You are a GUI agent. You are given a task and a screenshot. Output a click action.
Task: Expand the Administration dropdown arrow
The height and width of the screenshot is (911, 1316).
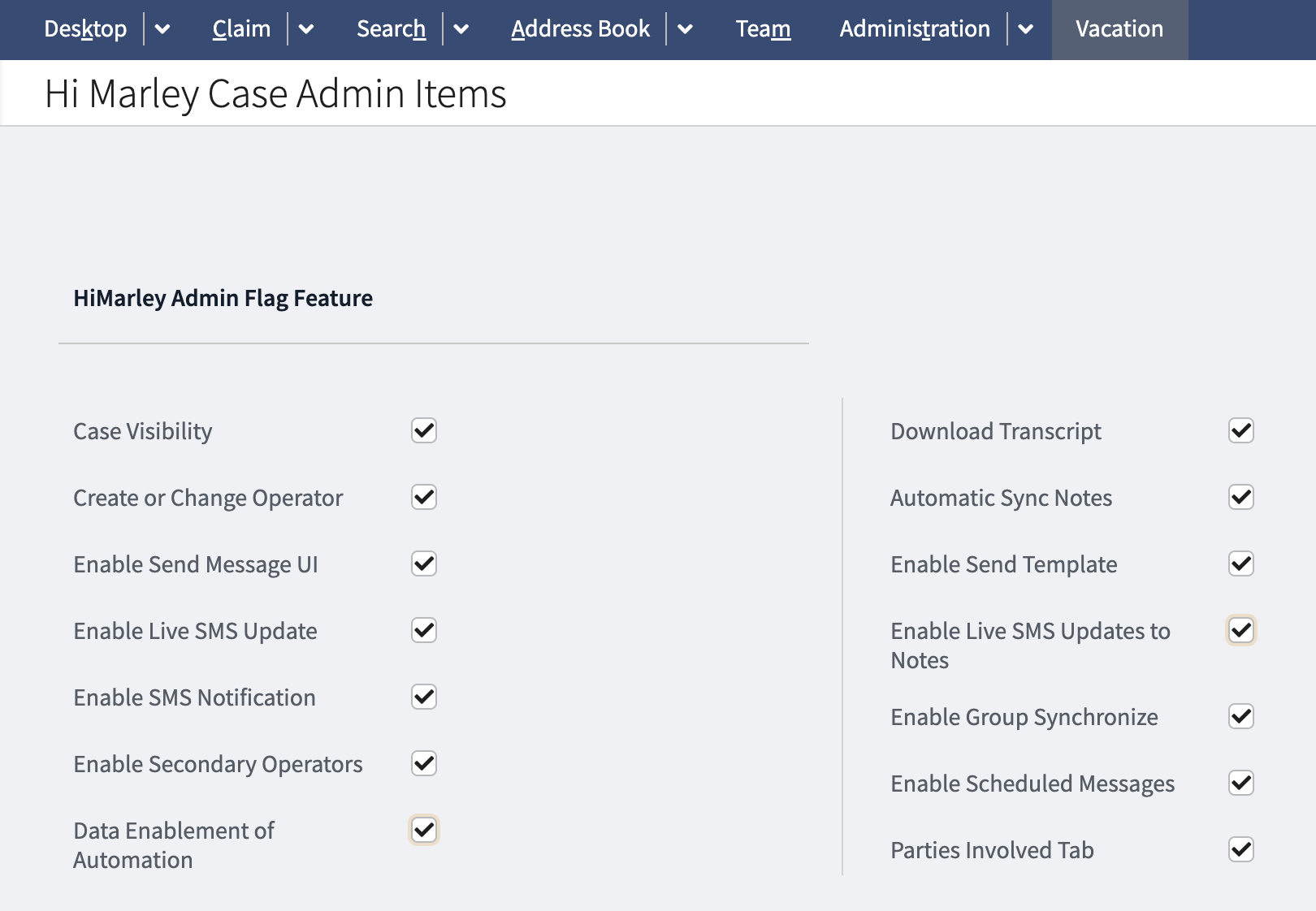coord(1026,29)
